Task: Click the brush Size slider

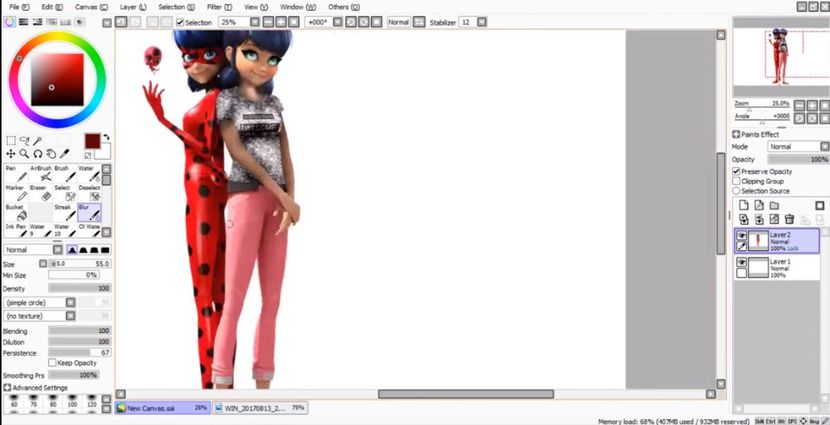Action: pyautogui.click(x=79, y=264)
